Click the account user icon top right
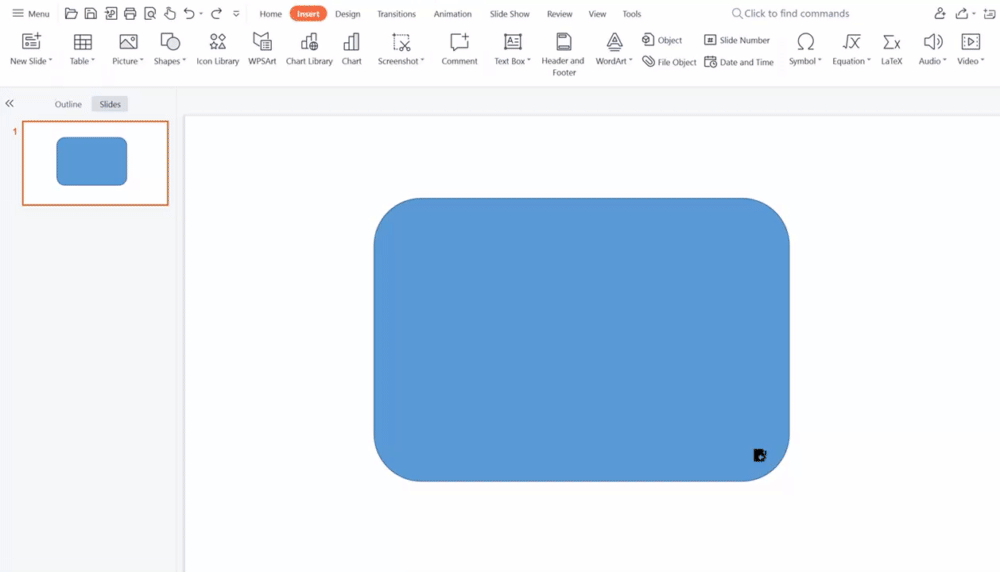The image size is (1000, 572). 940,13
